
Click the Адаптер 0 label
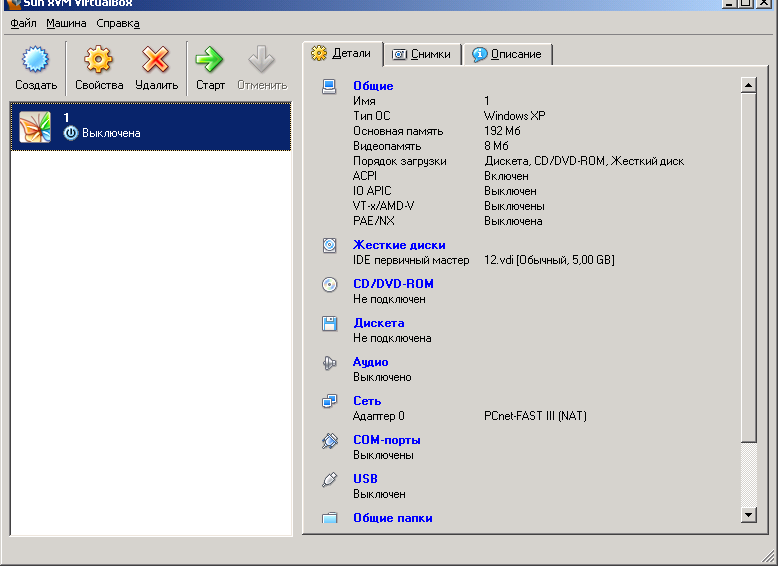[378, 416]
